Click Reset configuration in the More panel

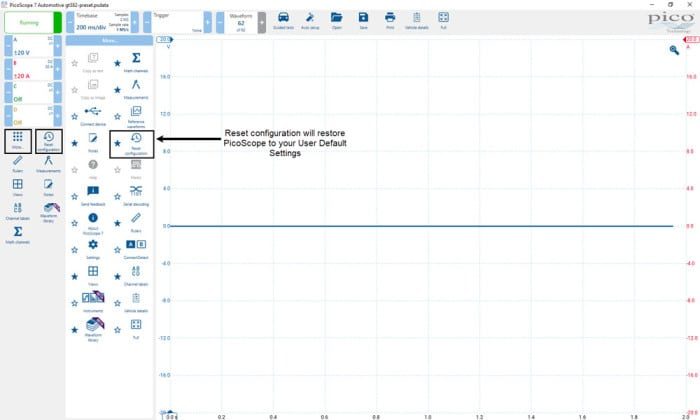tap(136, 144)
